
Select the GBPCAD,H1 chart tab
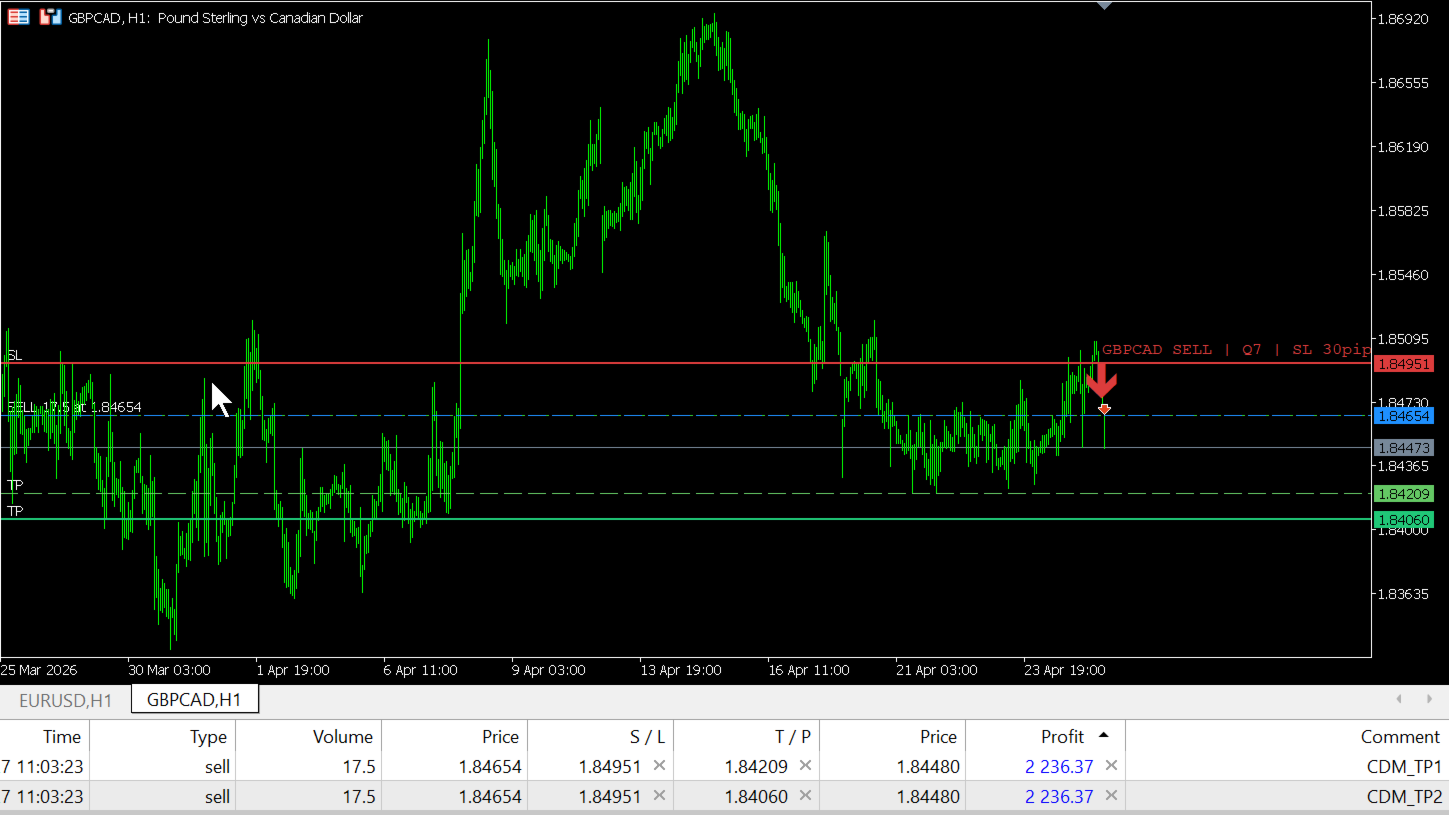(194, 700)
